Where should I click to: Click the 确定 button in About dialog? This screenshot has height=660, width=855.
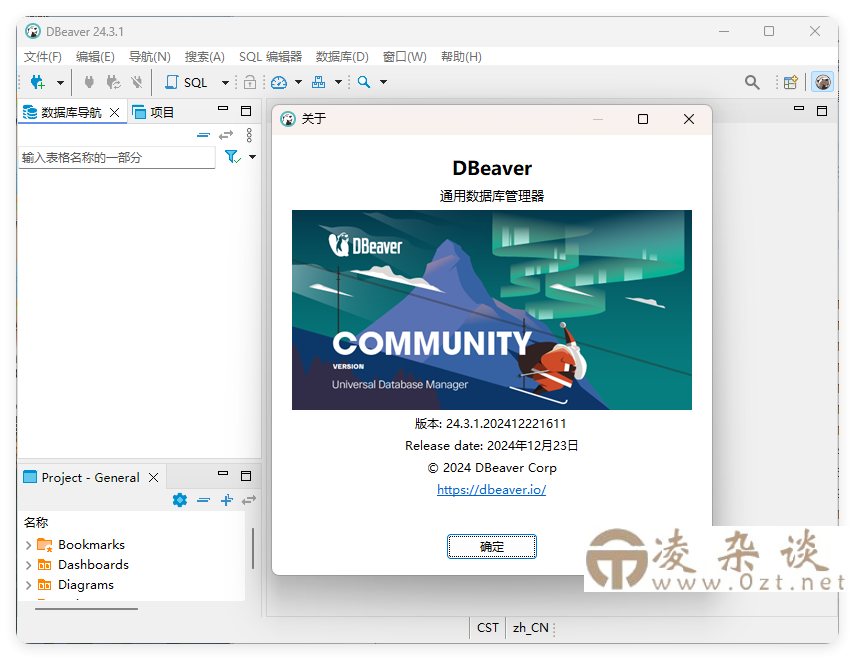(x=492, y=547)
